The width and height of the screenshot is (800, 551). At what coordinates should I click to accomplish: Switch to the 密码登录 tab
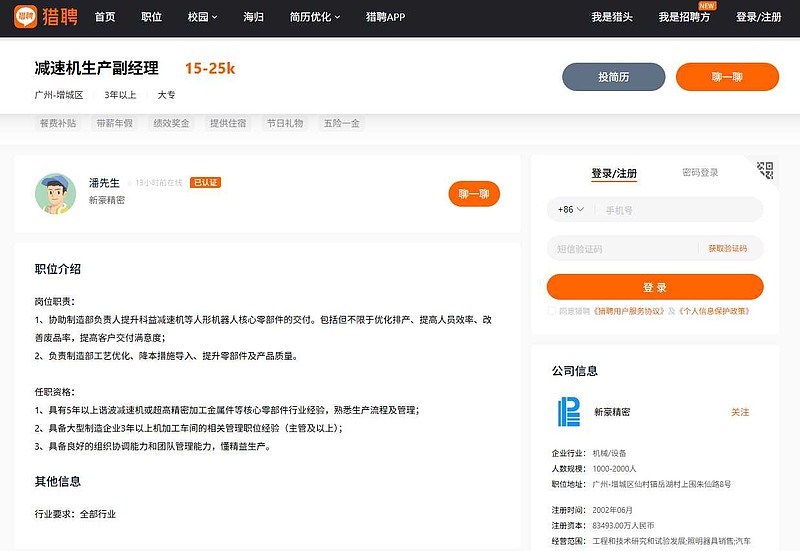[x=700, y=173]
